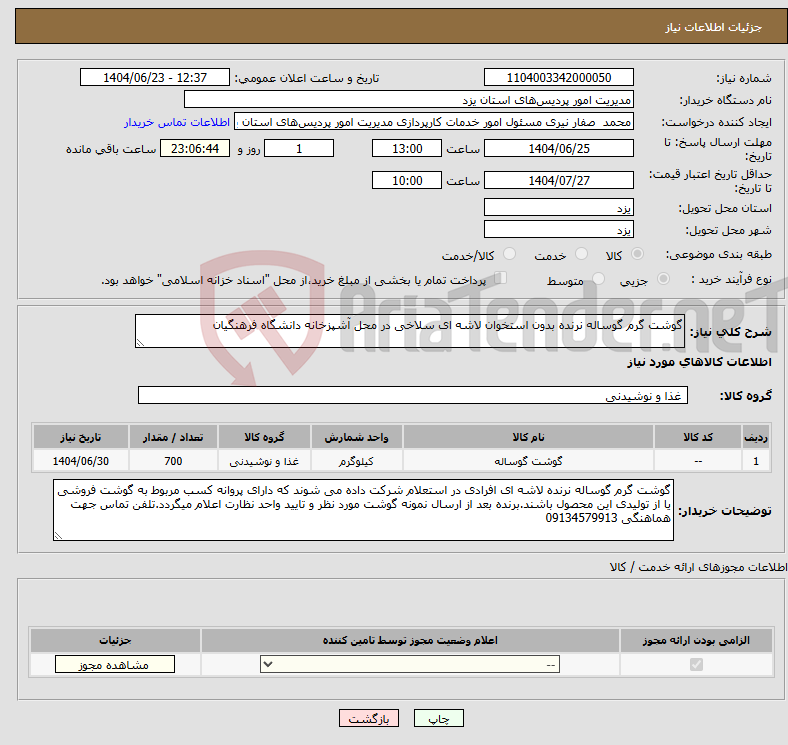Click the نام کالا column header
This screenshot has height=745, width=788.
click(x=528, y=437)
